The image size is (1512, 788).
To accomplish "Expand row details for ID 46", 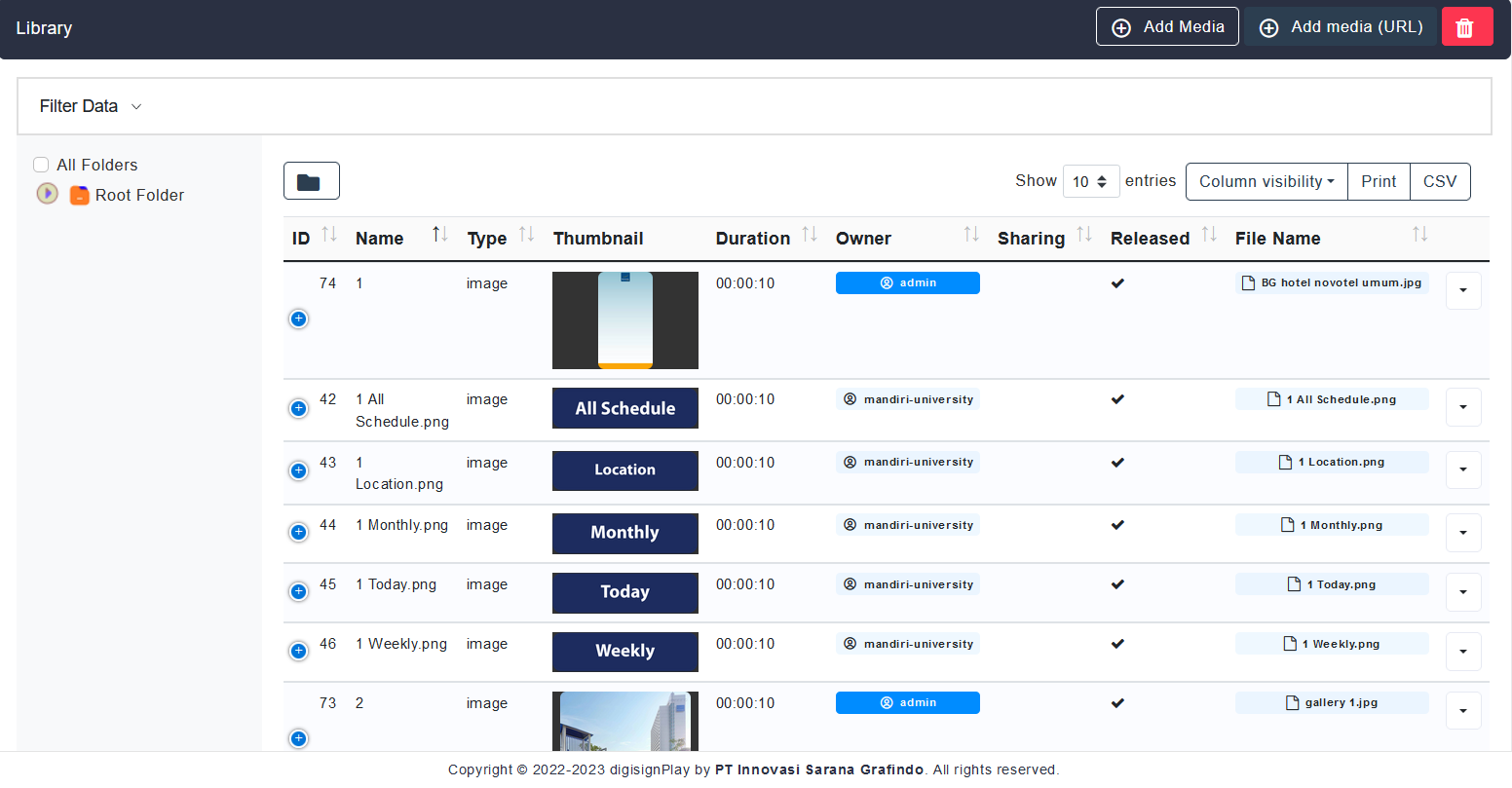I will [299, 651].
